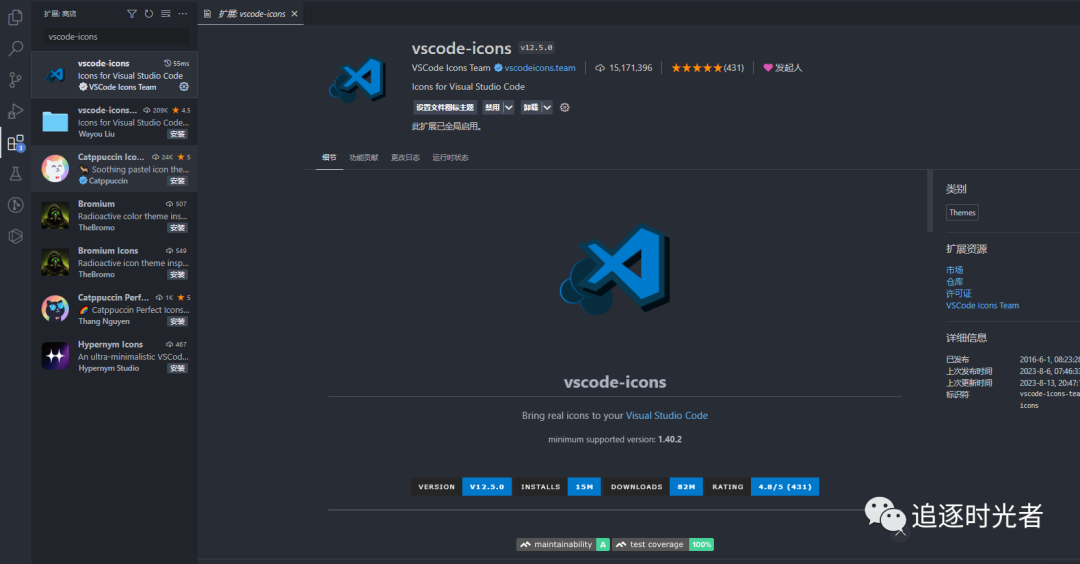Open the marketplace (市场) resource link

(x=954, y=270)
